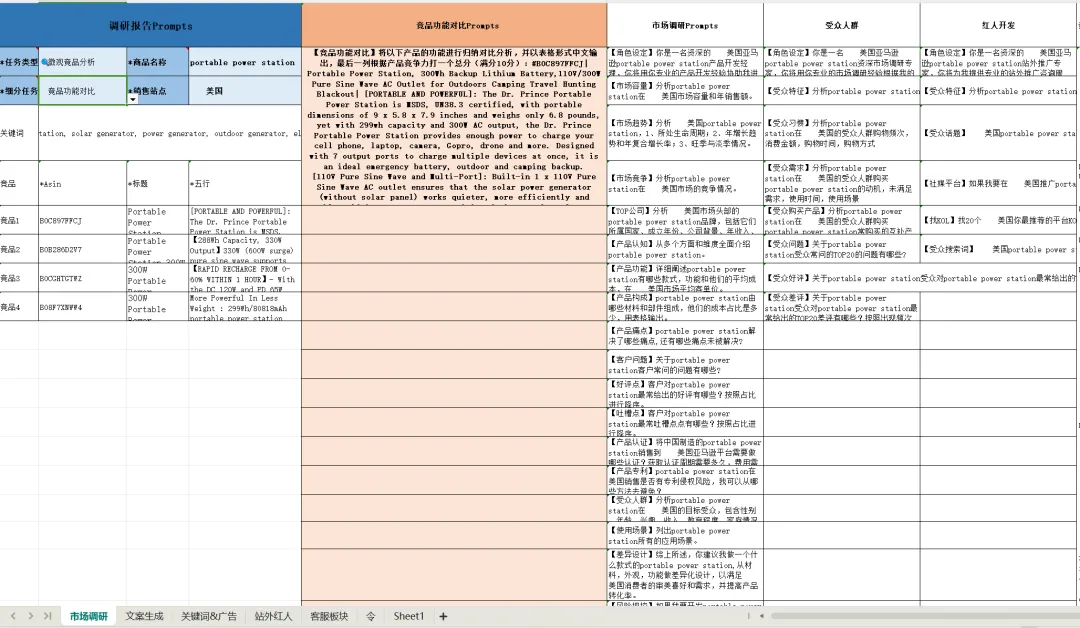This screenshot has width=1080, height=628.
Task: Jump to the last sheet tab arrow
Action: click(x=48, y=616)
